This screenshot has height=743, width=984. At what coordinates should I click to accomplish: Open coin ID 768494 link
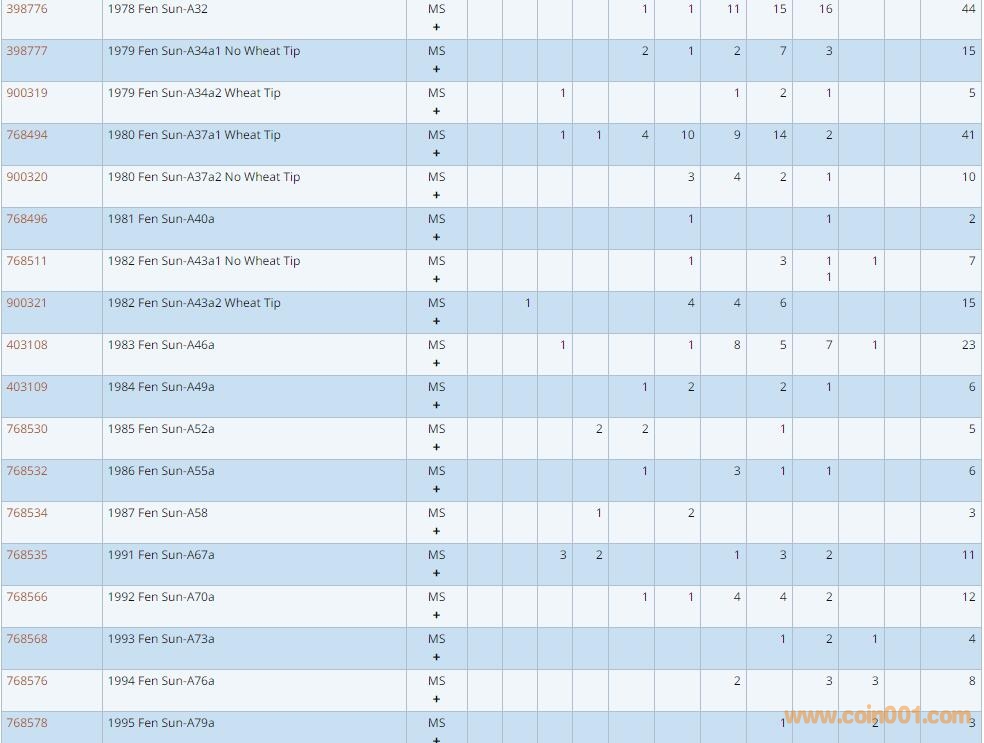click(27, 135)
